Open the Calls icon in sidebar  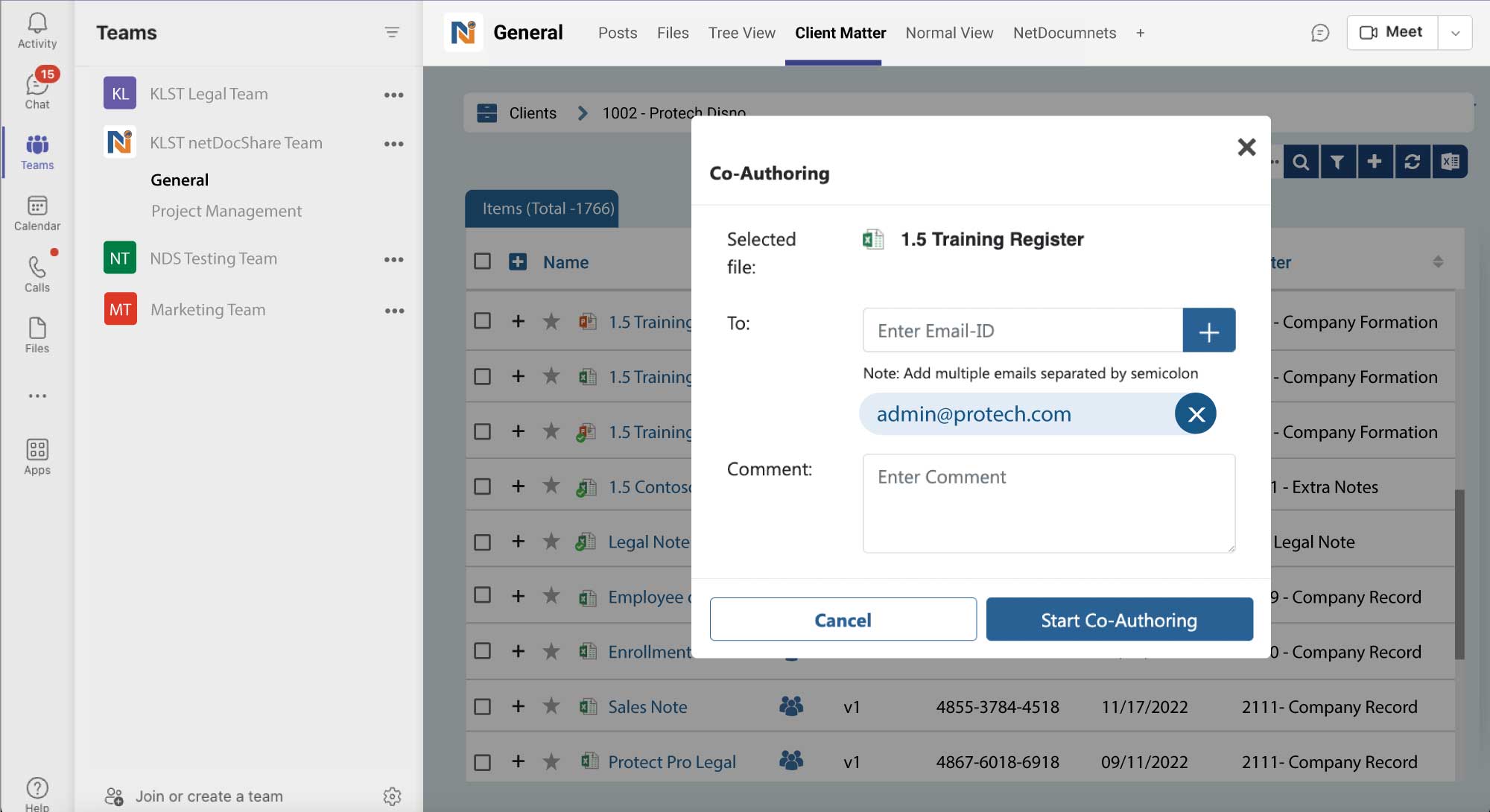pos(37,274)
